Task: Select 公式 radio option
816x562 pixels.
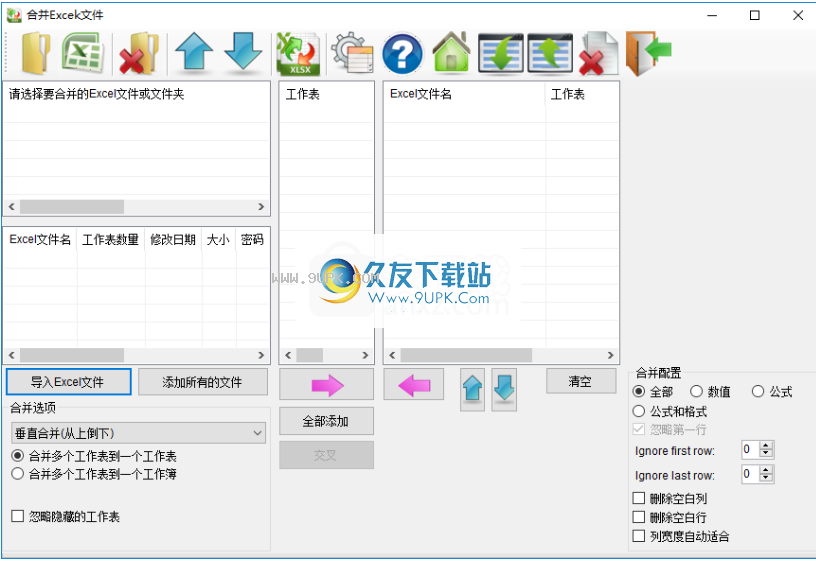Action: [758, 391]
